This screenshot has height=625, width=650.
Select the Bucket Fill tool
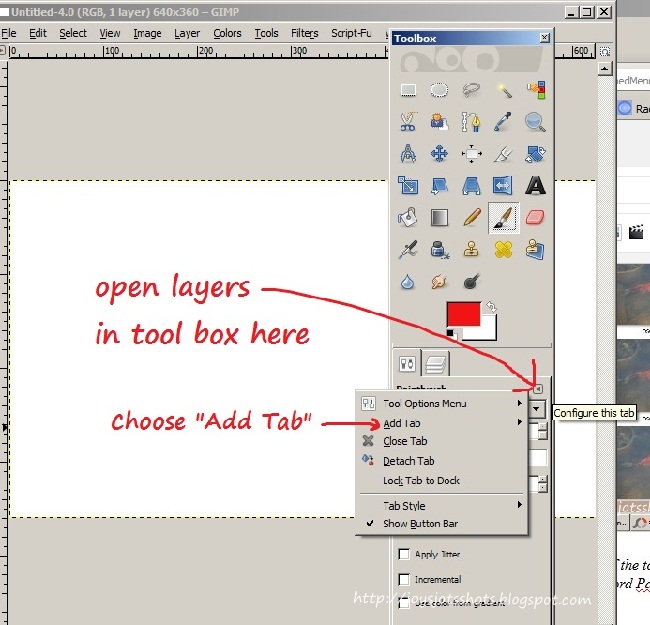[408, 217]
